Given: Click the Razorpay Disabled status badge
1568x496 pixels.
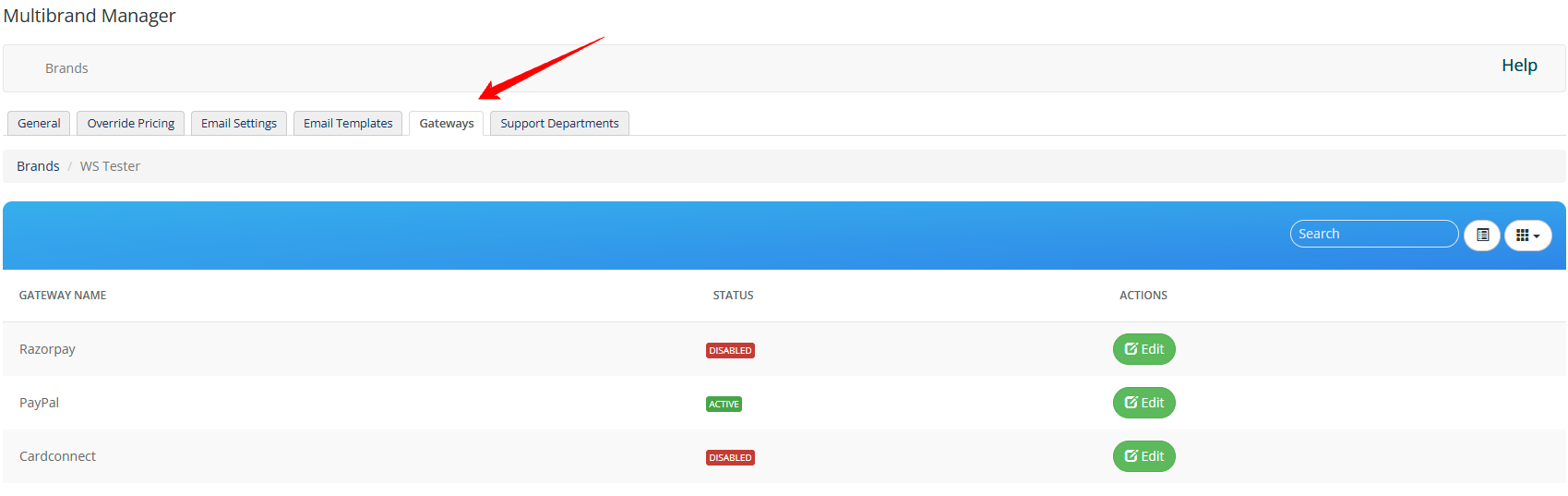Looking at the screenshot, I should (730, 351).
